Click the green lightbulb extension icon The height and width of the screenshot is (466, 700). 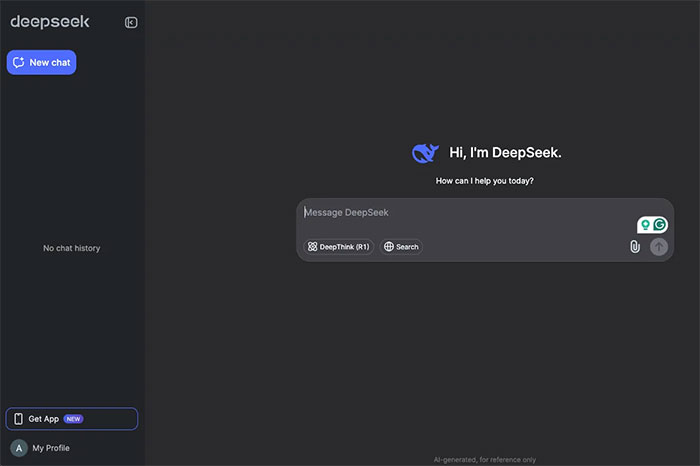(646, 225)
